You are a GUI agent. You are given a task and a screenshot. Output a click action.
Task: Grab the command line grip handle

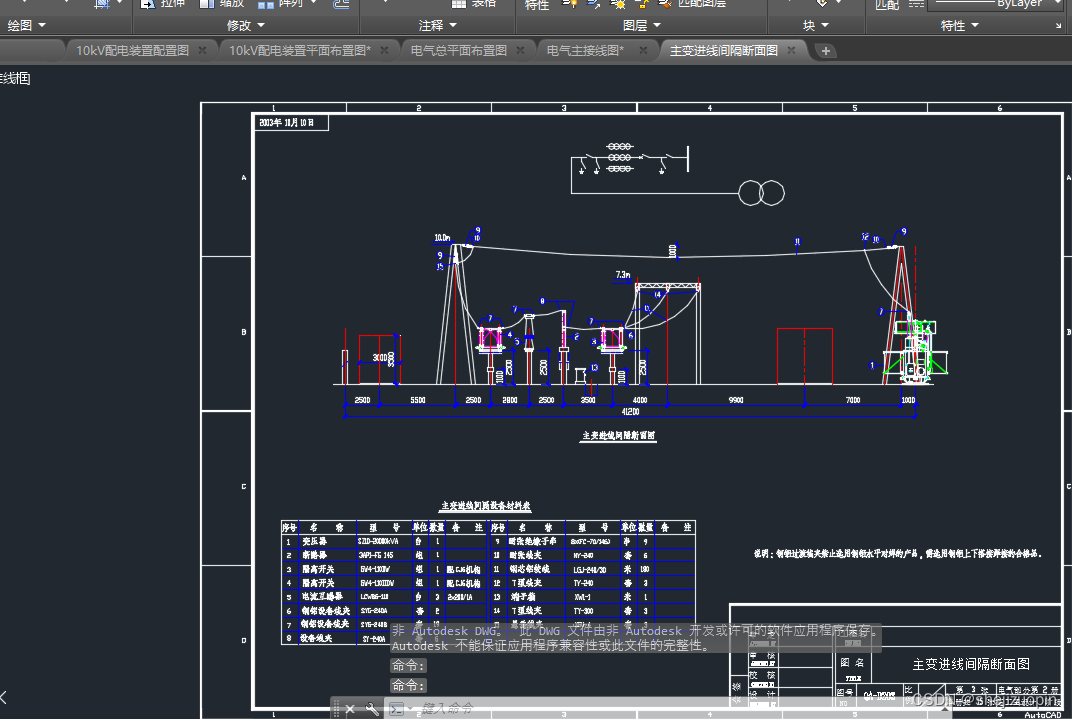click(336, 709)
